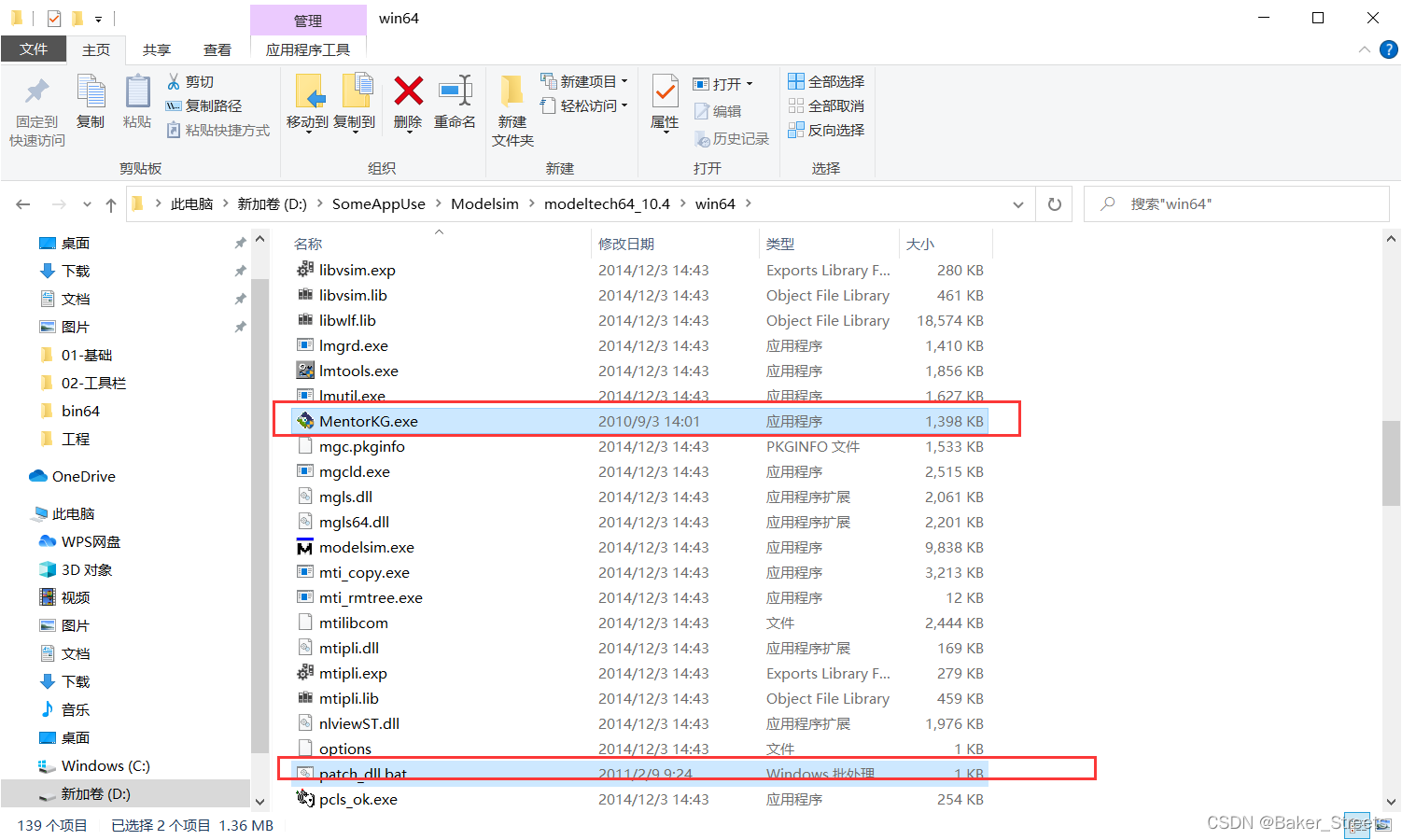Go forward with the Forward arrow
Image resolution: width=1402 pixels, height=840 pixels.
point(59,204)
